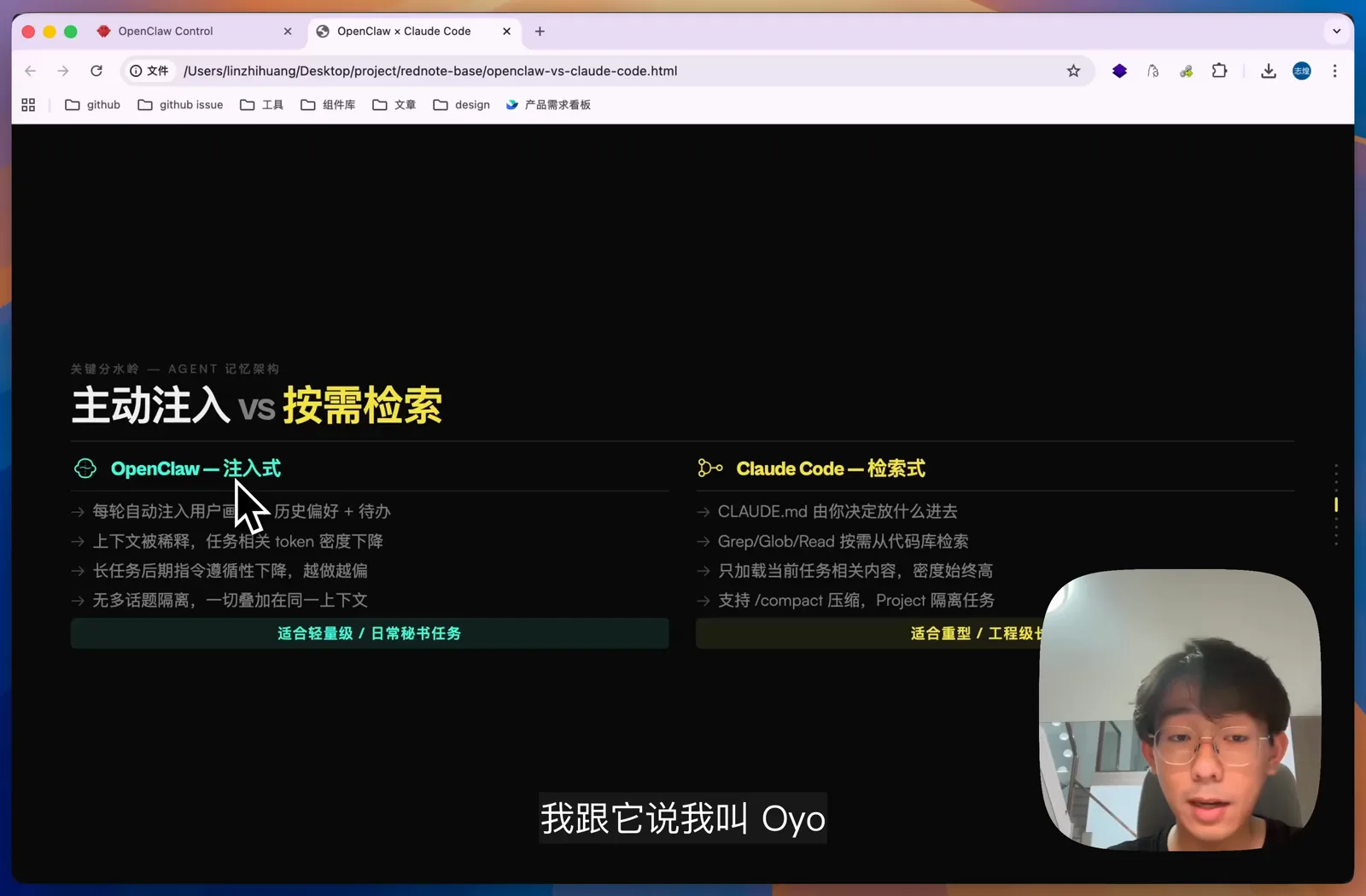This screenshot has height=896, width=1366.
Task: Click the line 长任务后期指令遵循性下降，越做越偏
Action: point(230,571)
